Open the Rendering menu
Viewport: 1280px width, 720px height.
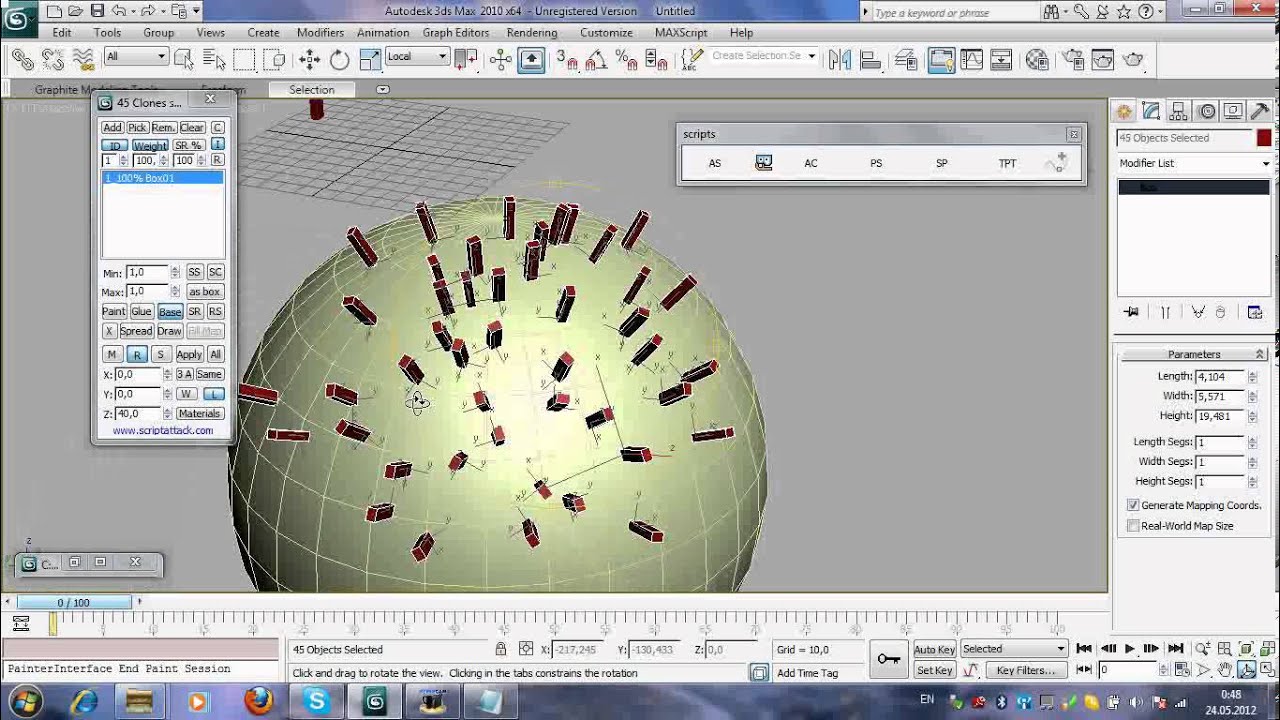531,33
